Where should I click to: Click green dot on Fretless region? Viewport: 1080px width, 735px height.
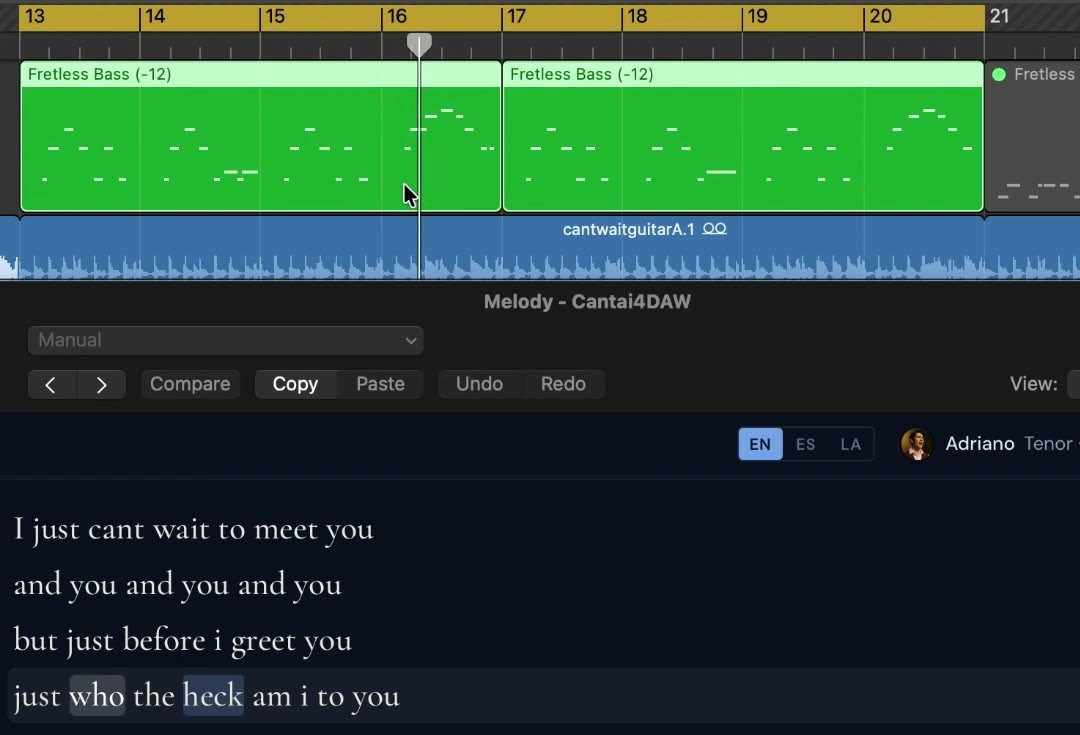pos(999,74)
